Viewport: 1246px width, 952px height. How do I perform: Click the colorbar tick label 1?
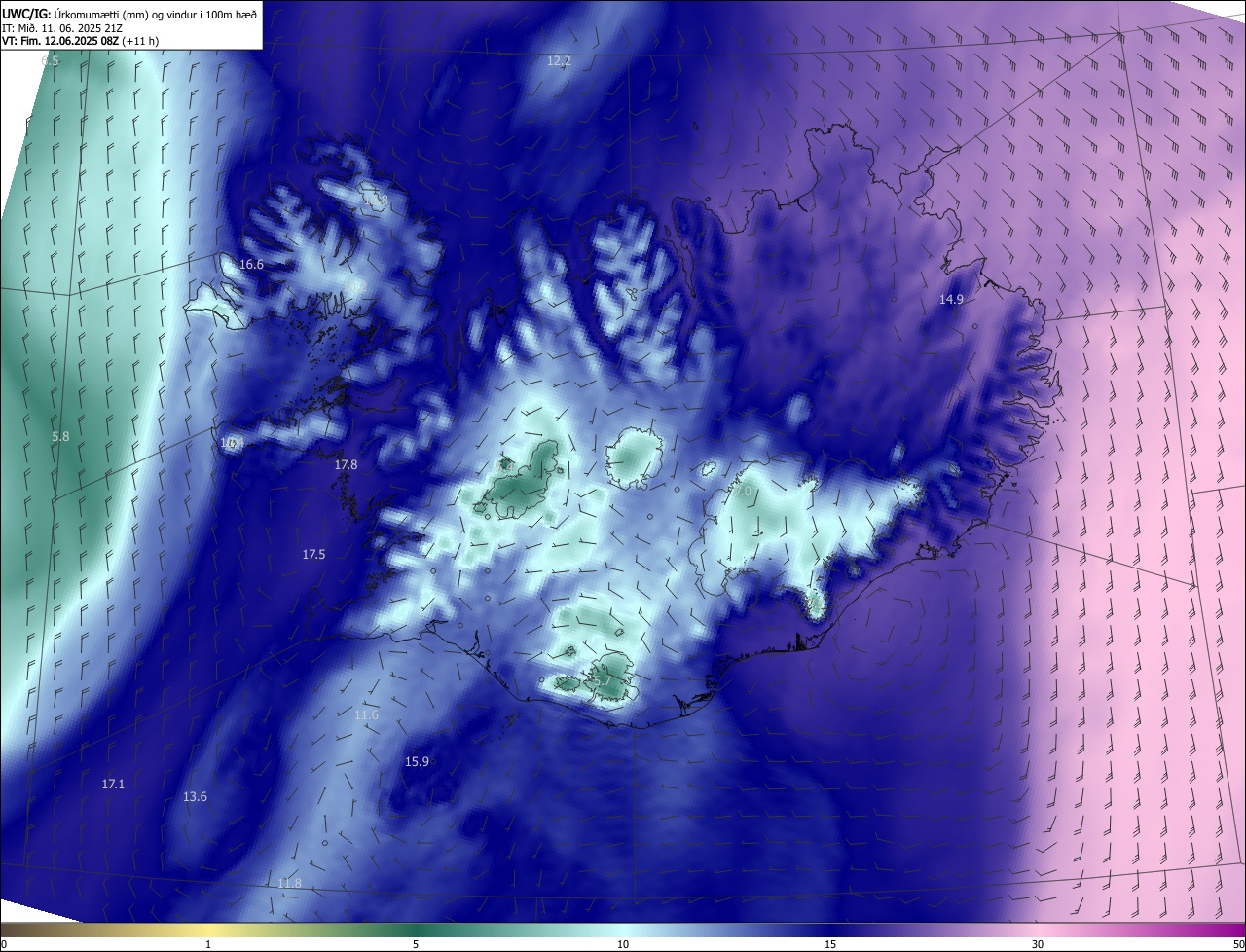[x=208, y=944]
